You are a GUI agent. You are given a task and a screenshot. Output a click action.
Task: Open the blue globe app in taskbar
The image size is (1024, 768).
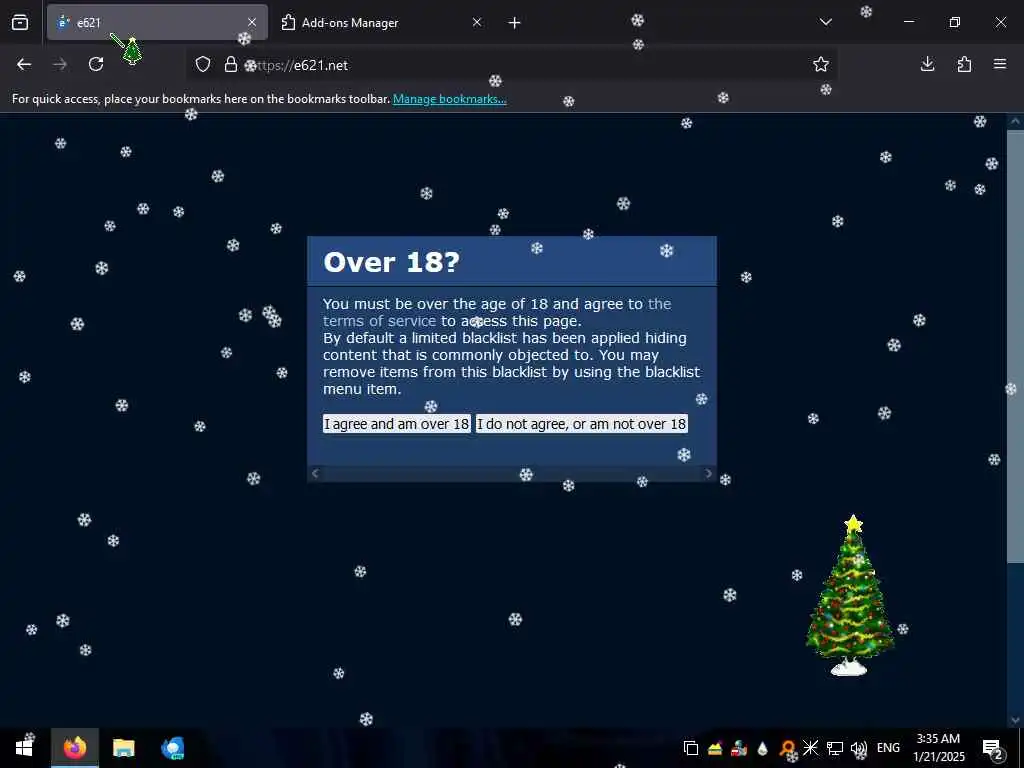click(x=172, y=748)
